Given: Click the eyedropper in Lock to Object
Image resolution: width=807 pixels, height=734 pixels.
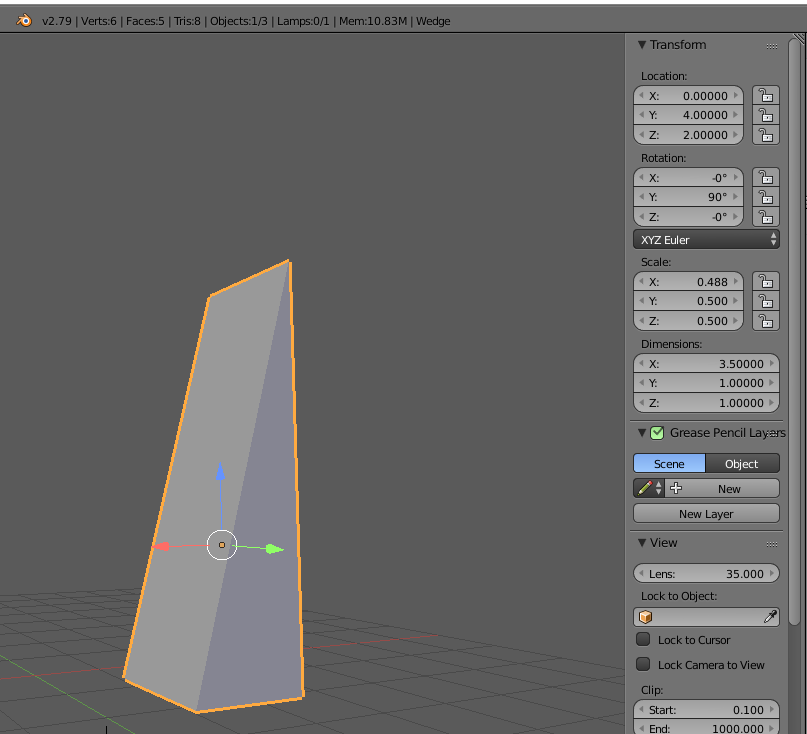Looking at the screenshot, I should click(770, 617).
